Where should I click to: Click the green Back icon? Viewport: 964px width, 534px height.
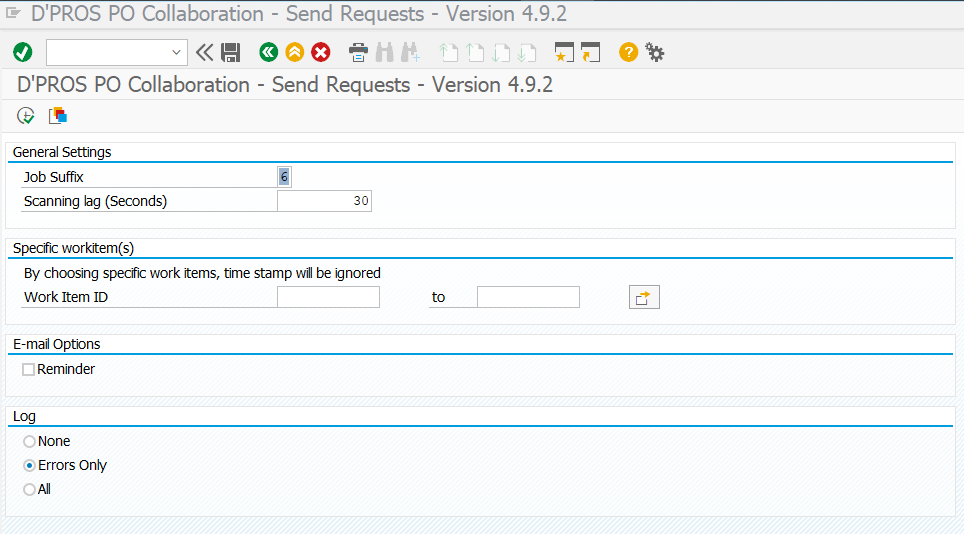269,52
